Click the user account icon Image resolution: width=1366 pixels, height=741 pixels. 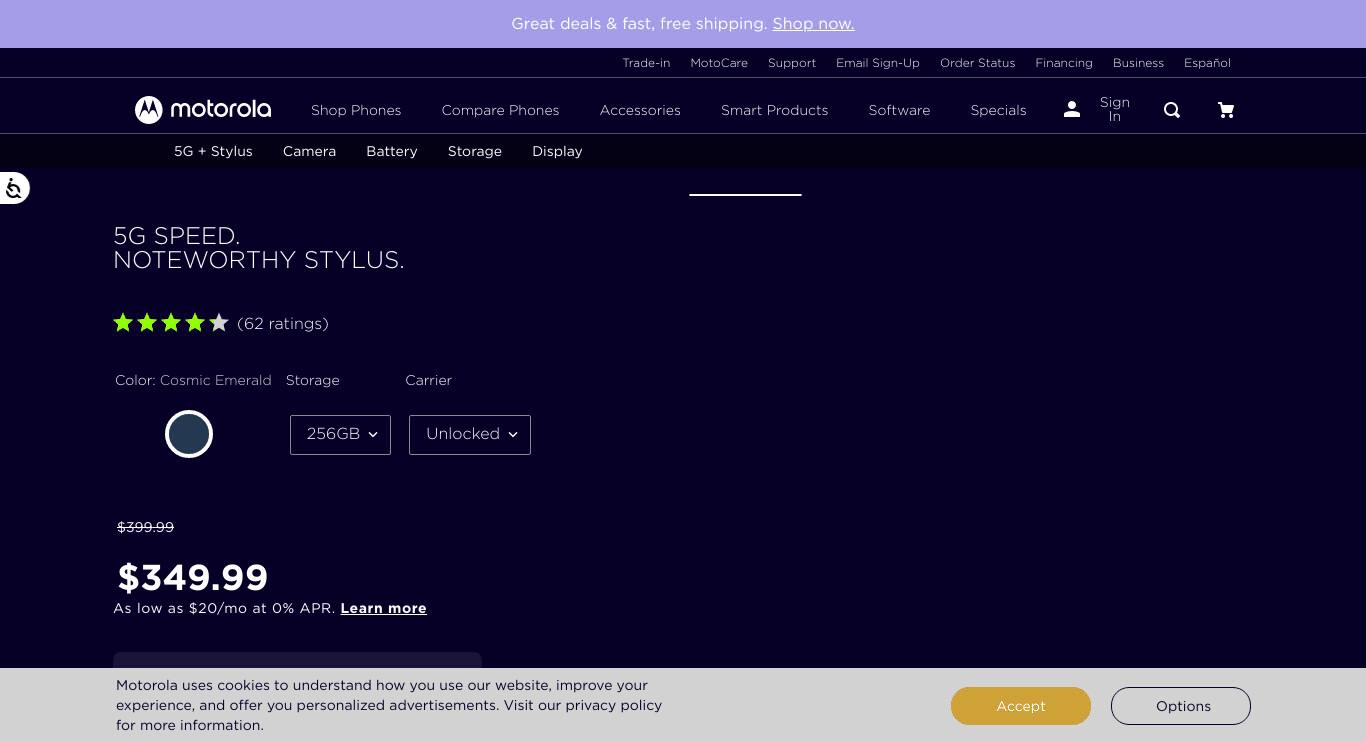[x=1072, y=110]
